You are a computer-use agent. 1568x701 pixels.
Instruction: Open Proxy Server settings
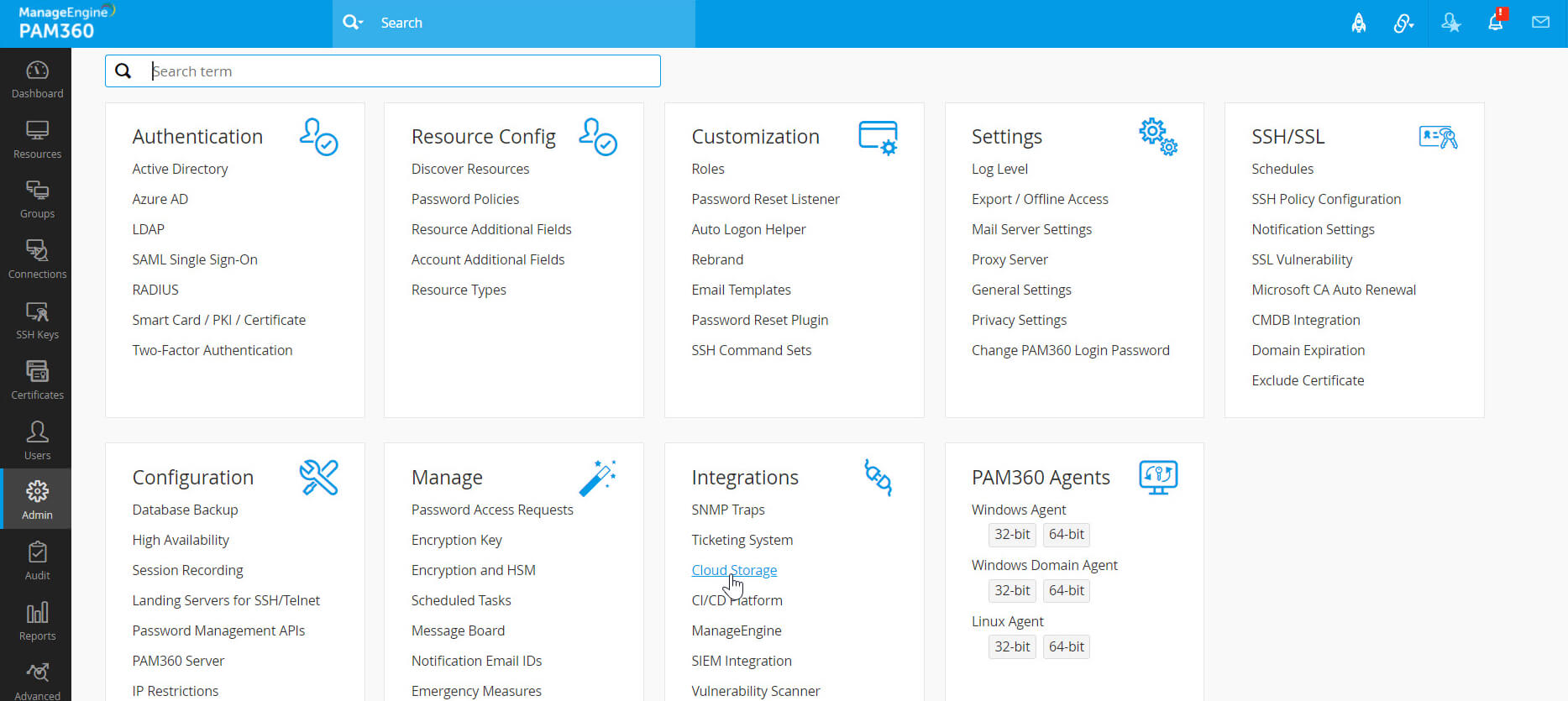pos(1009,259)
